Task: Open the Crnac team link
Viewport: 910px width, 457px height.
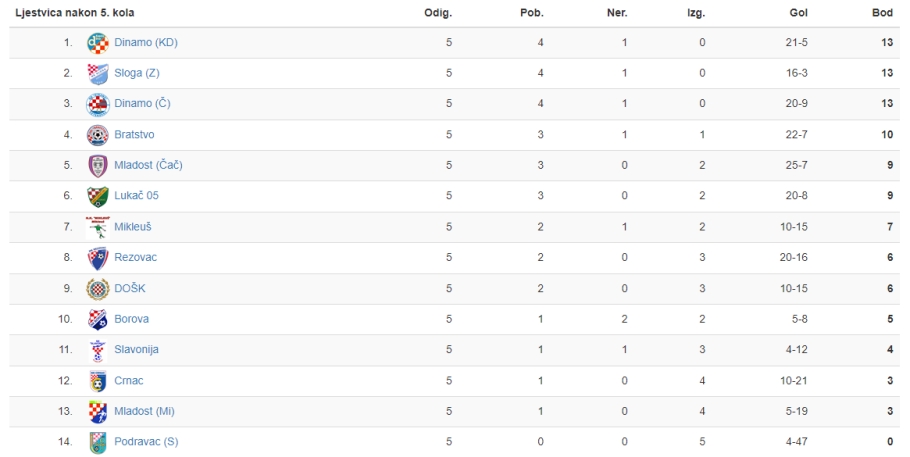Action: [x=129, y=380]
